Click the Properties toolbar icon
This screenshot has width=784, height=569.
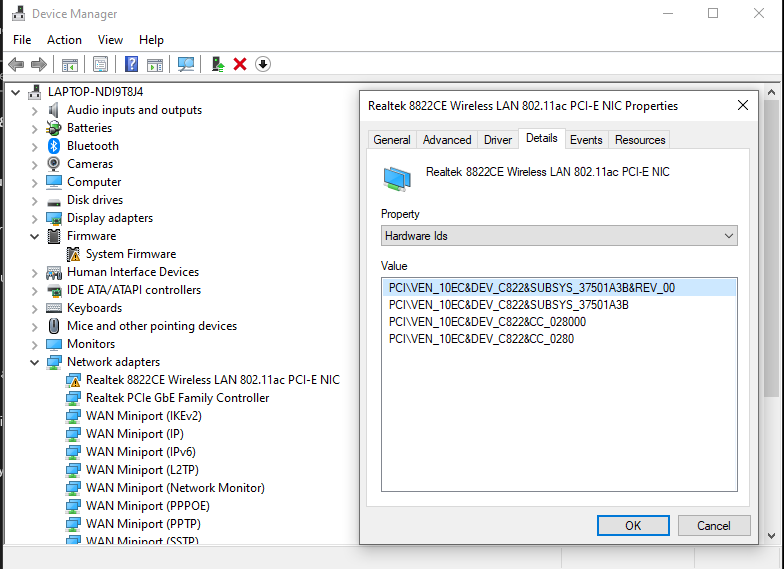(x=100, y=64)
